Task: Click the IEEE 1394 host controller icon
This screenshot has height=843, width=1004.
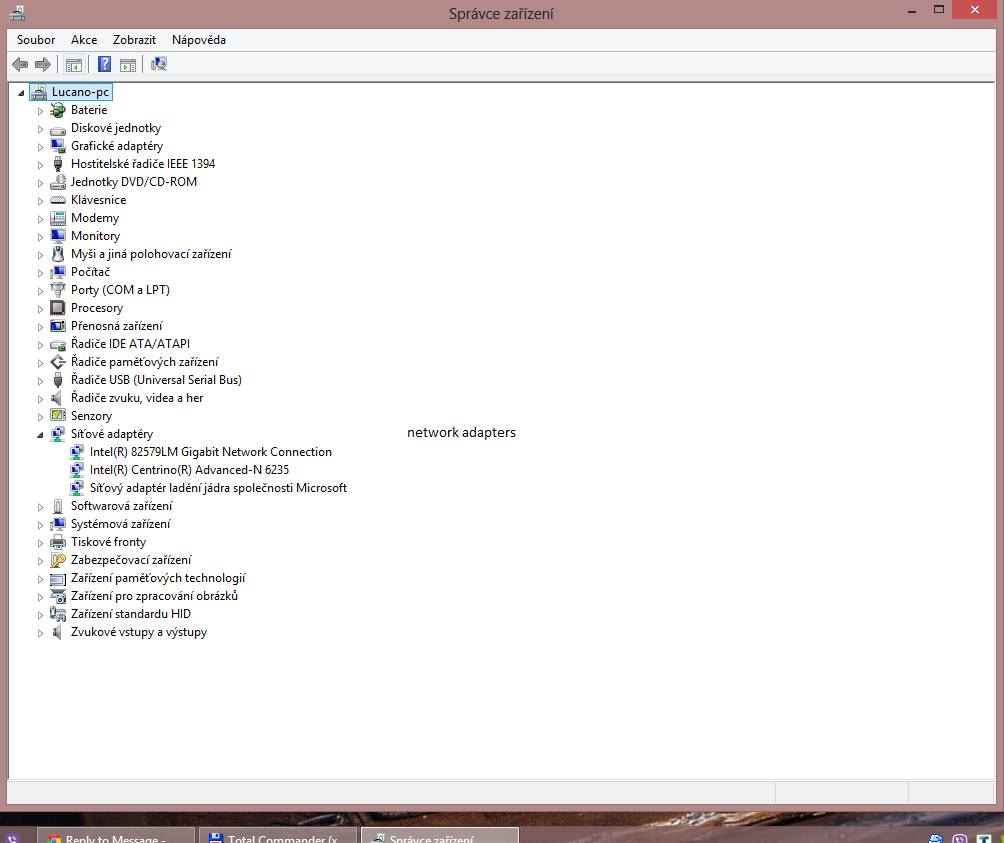Action: (58, 164)
